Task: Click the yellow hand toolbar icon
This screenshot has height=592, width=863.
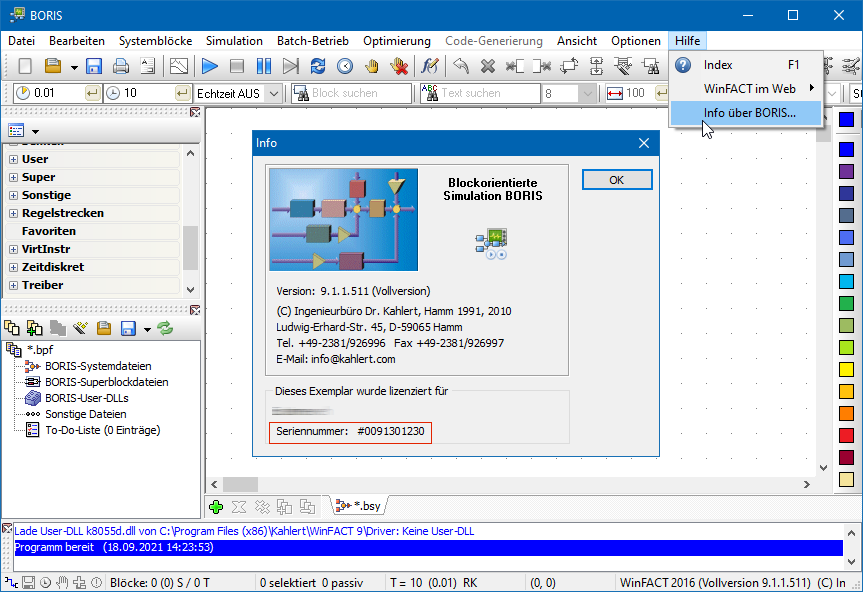Action: click(x=372, y=67)
